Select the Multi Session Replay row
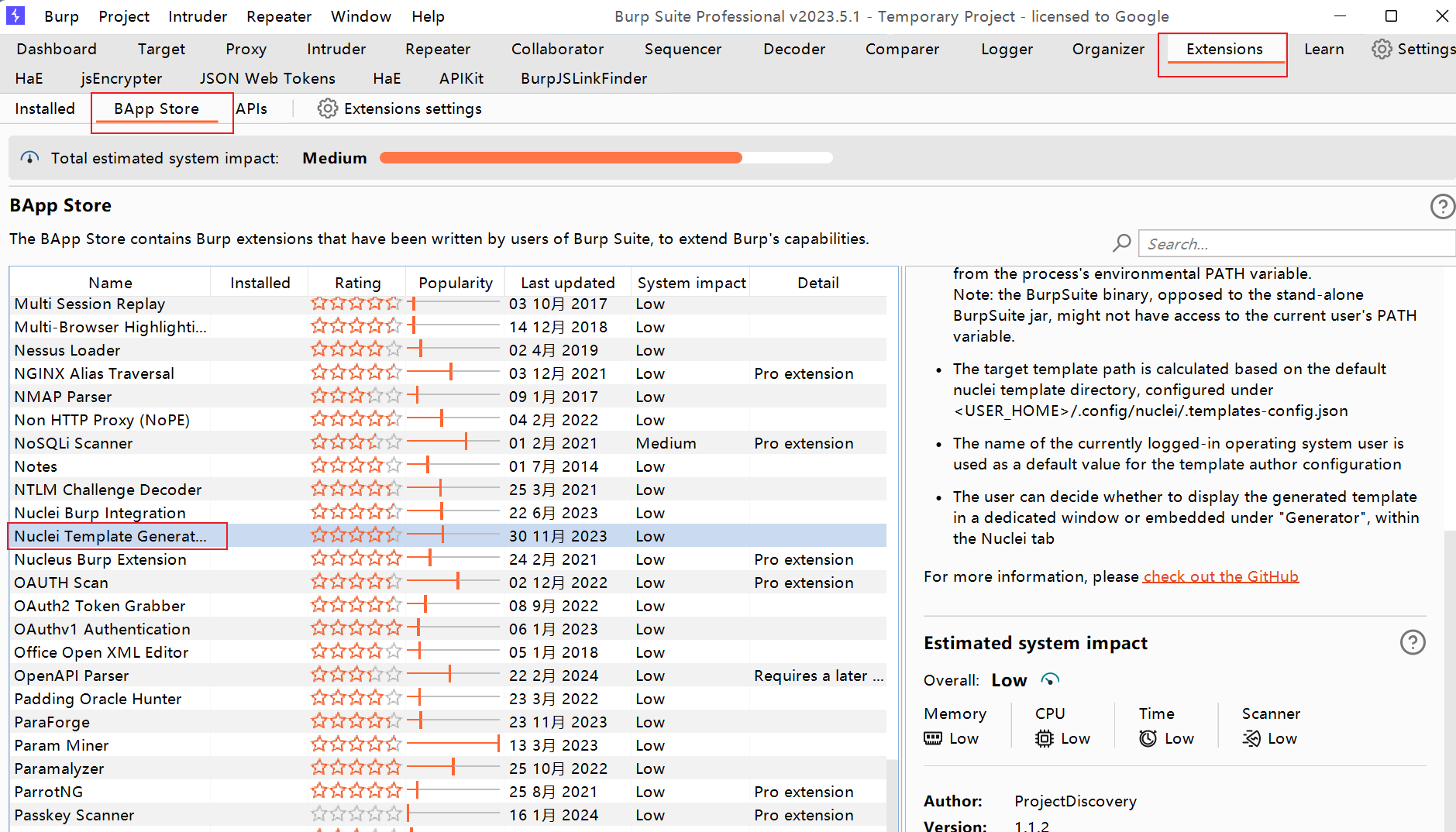This screenshot has height=832, width=1456. (x=448, y=304)
